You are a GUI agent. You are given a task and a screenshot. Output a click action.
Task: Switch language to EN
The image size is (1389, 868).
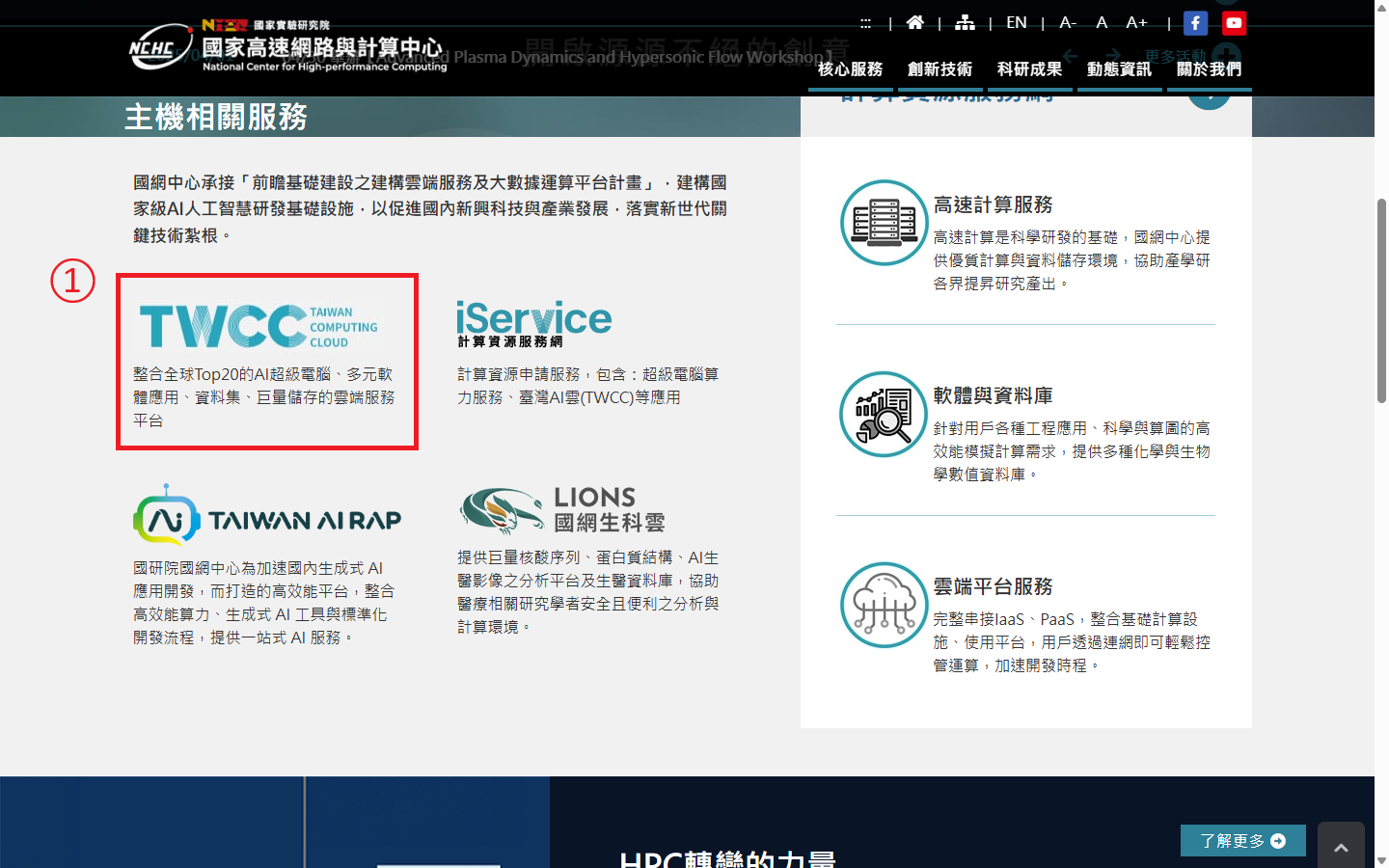1017,22
